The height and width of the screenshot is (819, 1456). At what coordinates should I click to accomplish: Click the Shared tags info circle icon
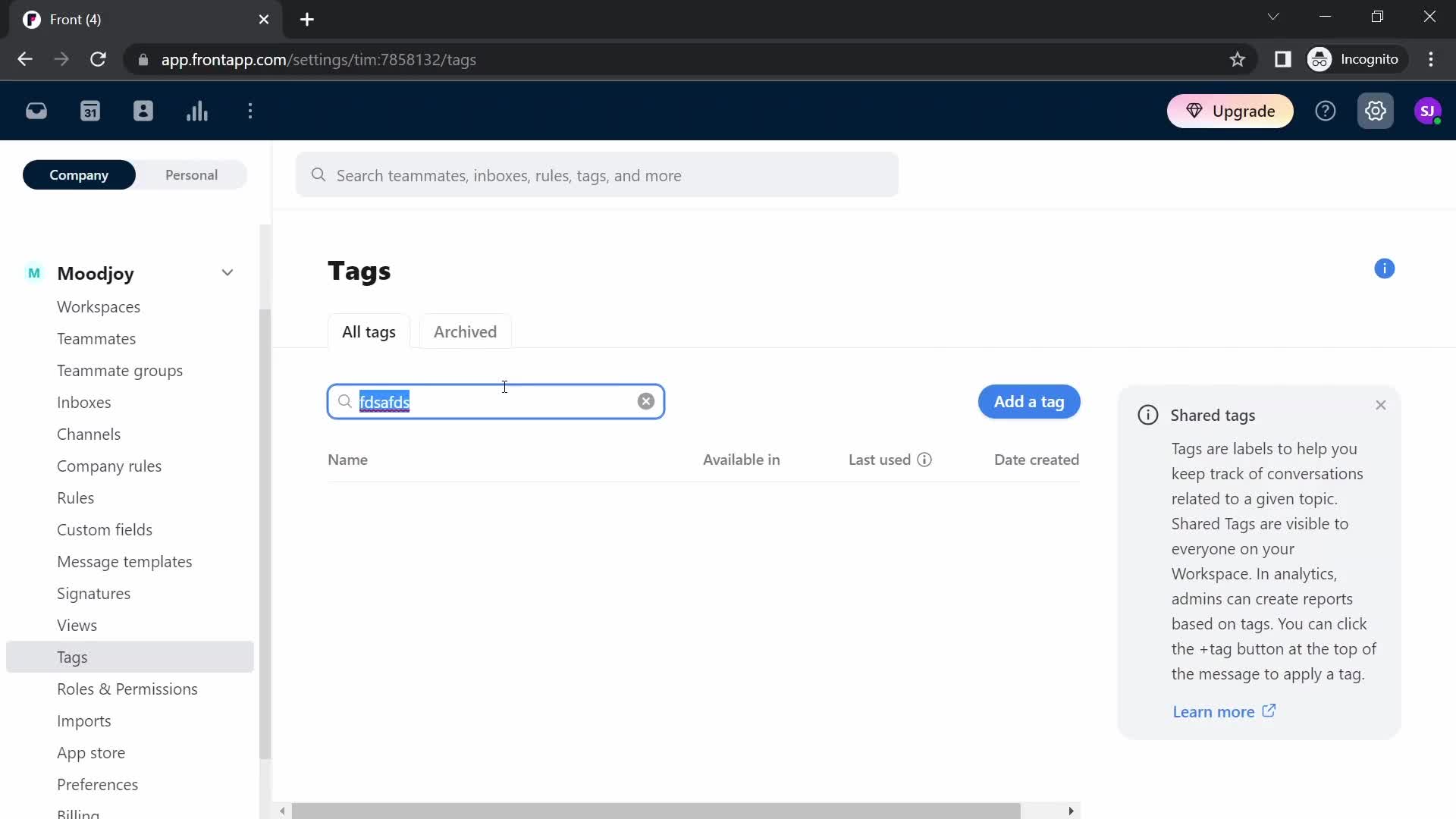pos(1148,416)
